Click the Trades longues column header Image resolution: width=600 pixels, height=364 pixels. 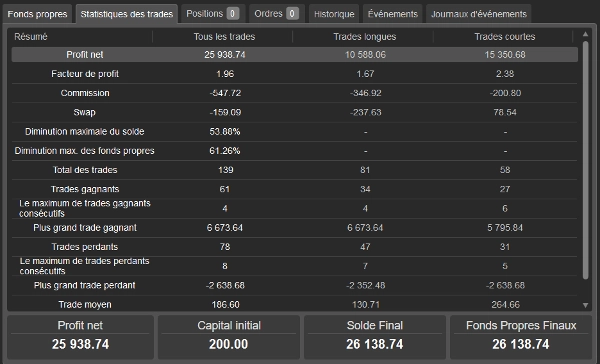(365, 37)
